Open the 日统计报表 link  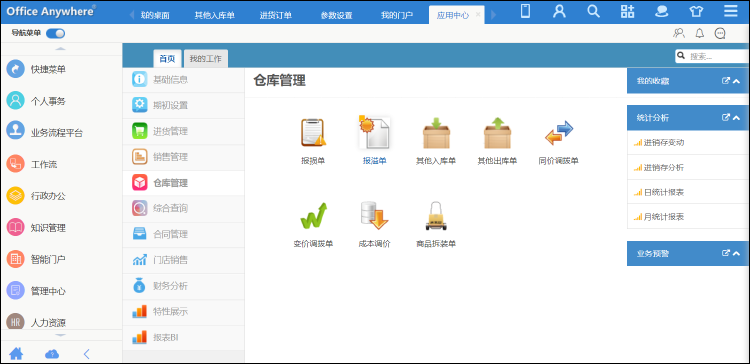663,192
